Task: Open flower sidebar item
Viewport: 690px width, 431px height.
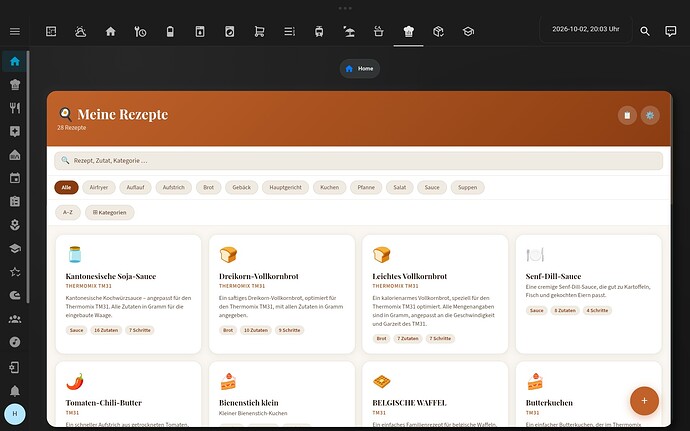Action: click(x=15, y=225)
